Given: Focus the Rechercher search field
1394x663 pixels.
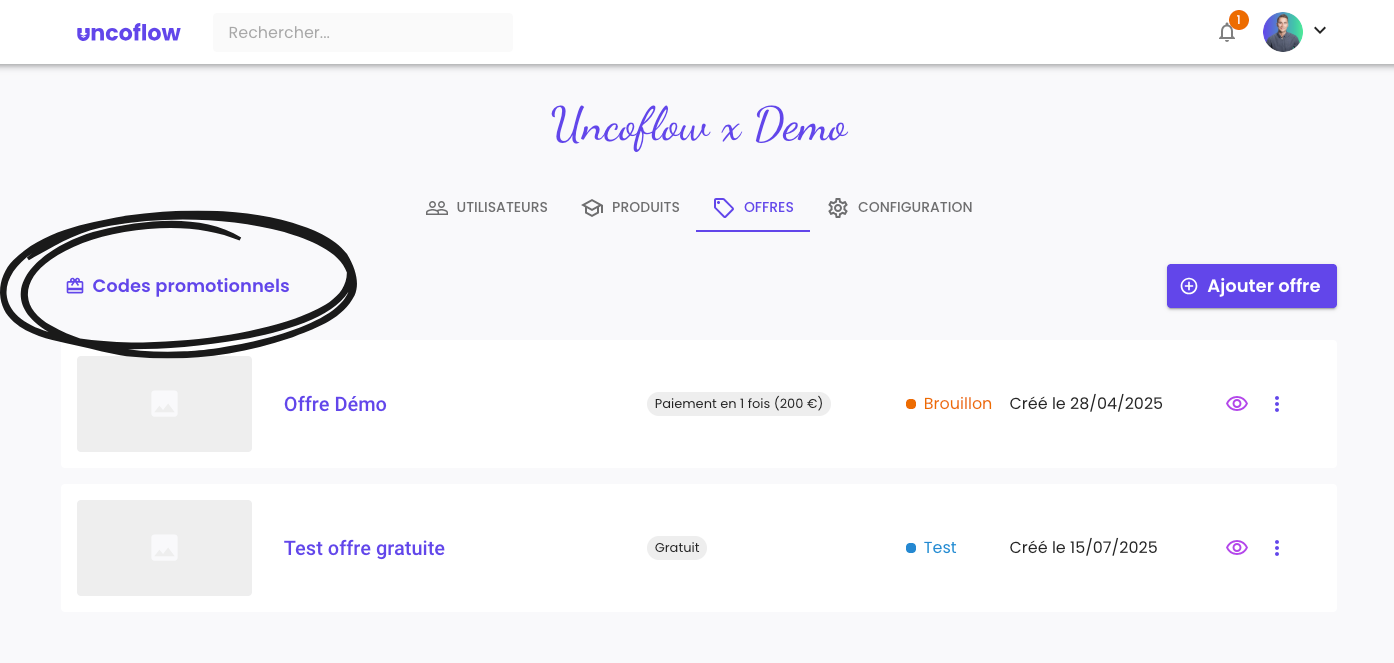Looking at the screenshot, I should coord(363,32).
